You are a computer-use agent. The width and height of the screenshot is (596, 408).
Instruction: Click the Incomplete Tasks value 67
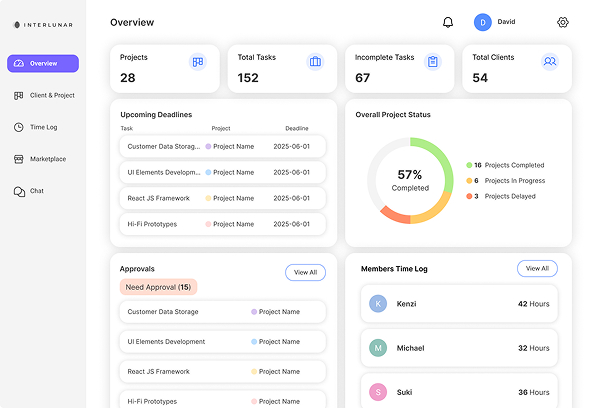[362, 78]
